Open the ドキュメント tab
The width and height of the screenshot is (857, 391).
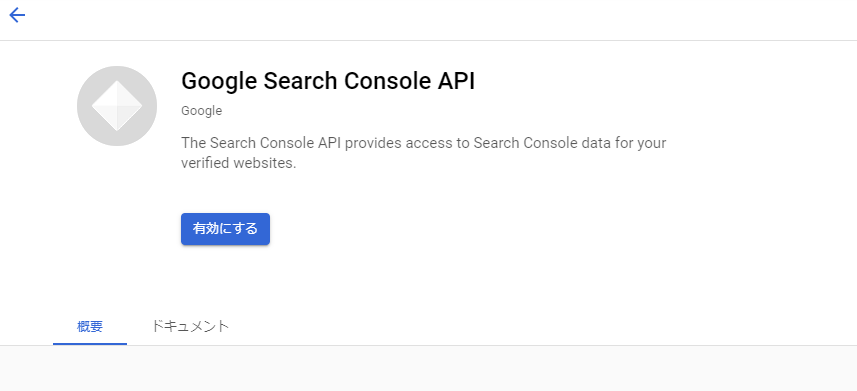[189, 326]
